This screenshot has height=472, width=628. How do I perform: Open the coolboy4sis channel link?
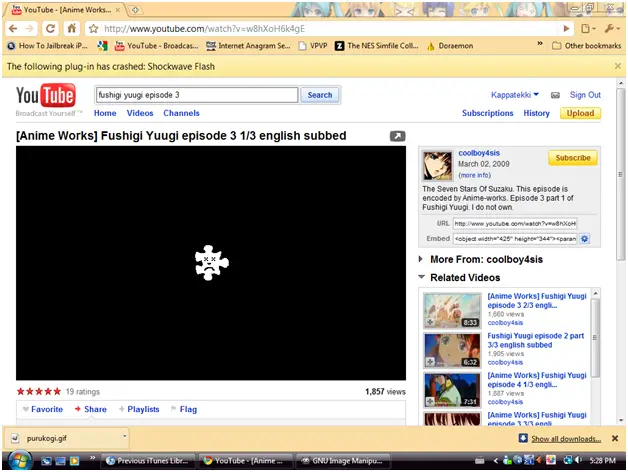(x=479, y=153)
